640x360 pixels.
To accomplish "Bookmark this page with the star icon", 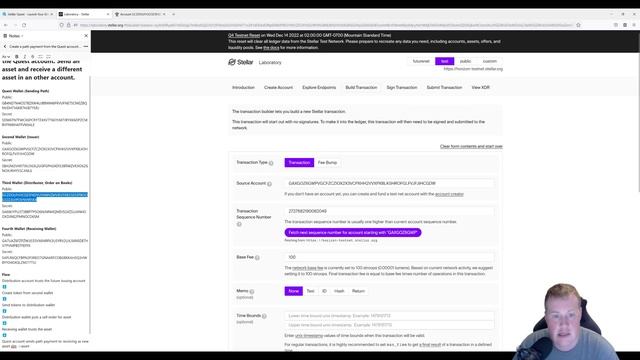I will coord(578,25).
